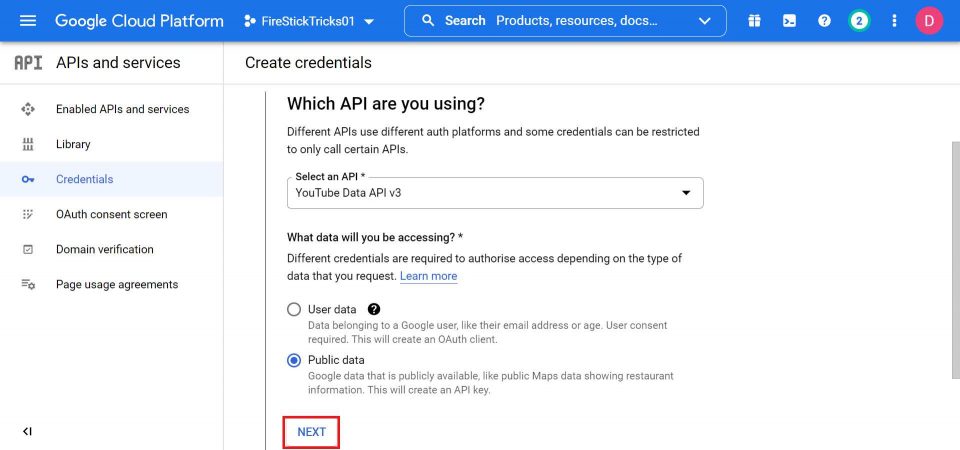Open the Learn more link
The width and height of the screenshot is (960, 450).
pyautogui.click(x=429, y=276)
